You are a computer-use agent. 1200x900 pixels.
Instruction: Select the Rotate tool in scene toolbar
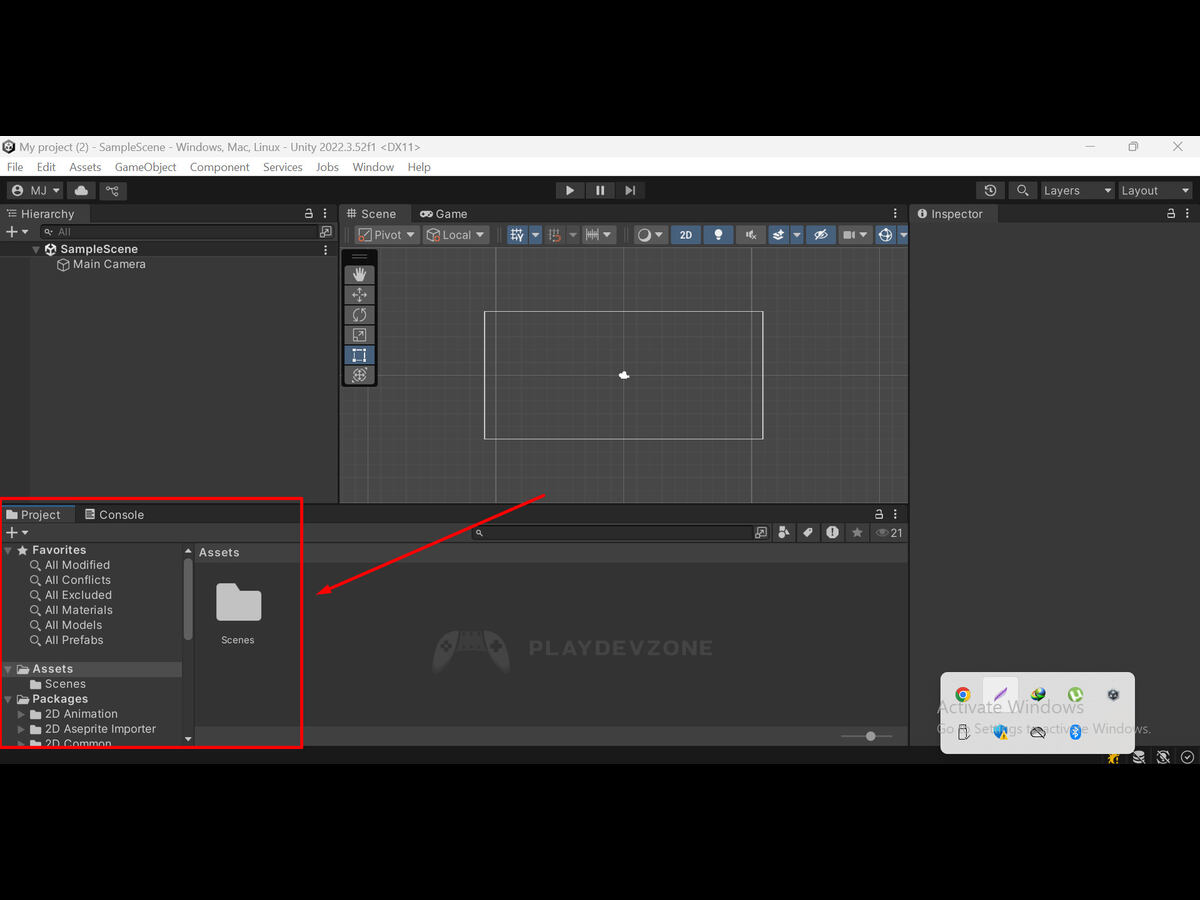click(359, 315)
